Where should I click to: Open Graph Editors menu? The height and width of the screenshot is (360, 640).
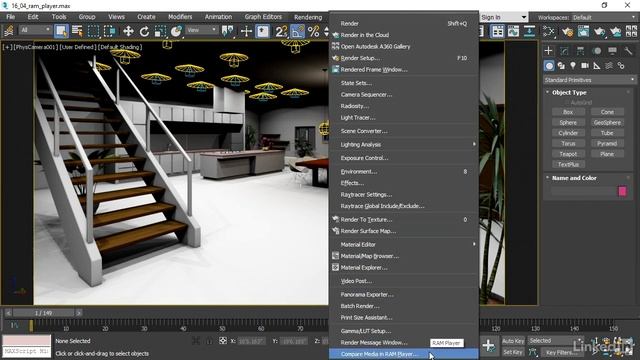click(x=263, y=17)
